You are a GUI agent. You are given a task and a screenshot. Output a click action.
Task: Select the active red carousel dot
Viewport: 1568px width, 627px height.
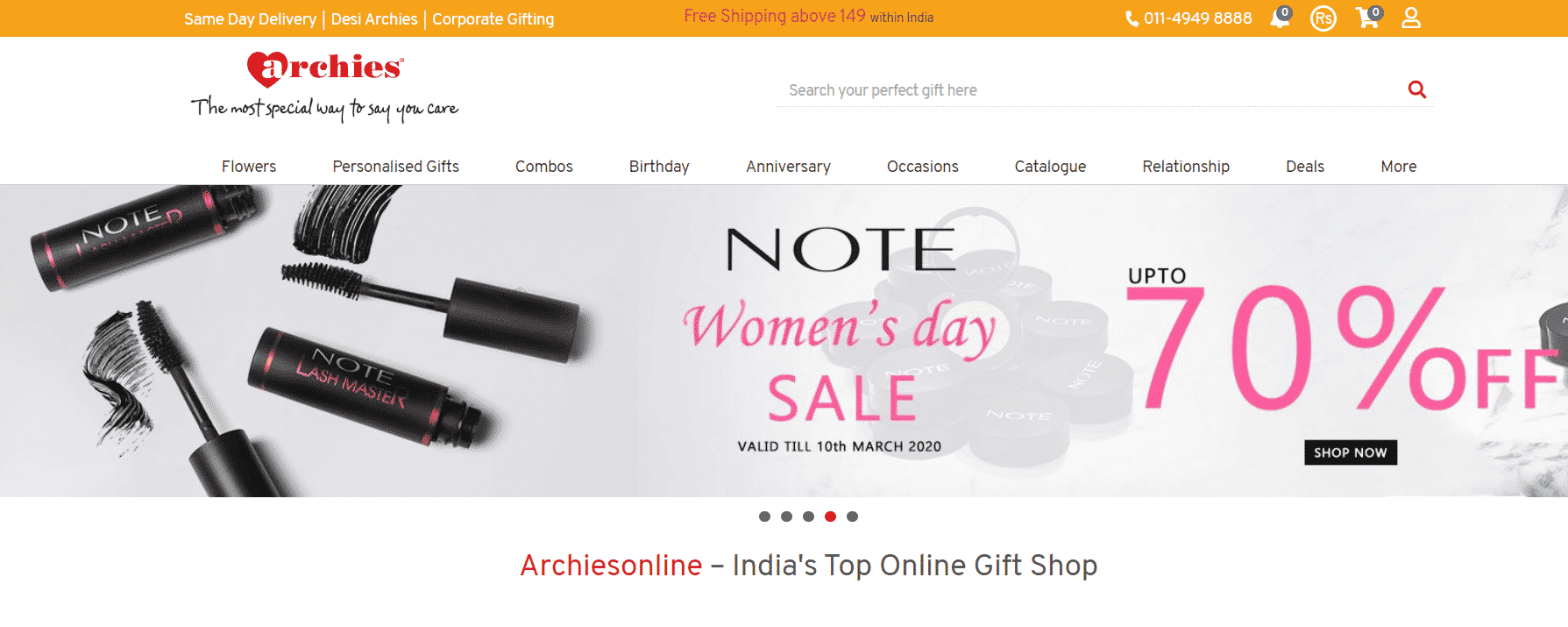point(830,517)
